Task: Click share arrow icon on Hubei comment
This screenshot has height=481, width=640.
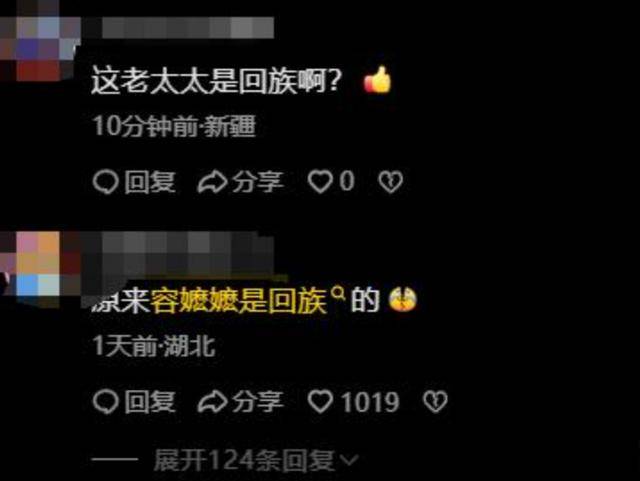Action: [212, 402]
